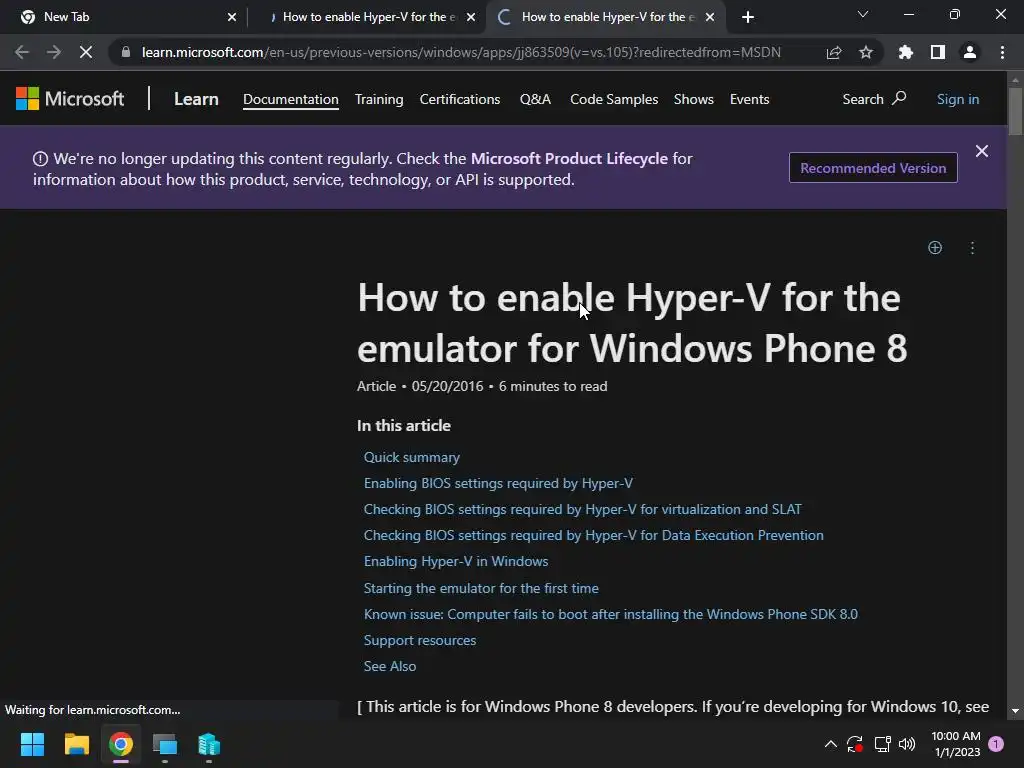Open Checking BIOS settings for Data Execution Prevention
The width and height of the screenshot is (1024, 768).
pos(594,536)
